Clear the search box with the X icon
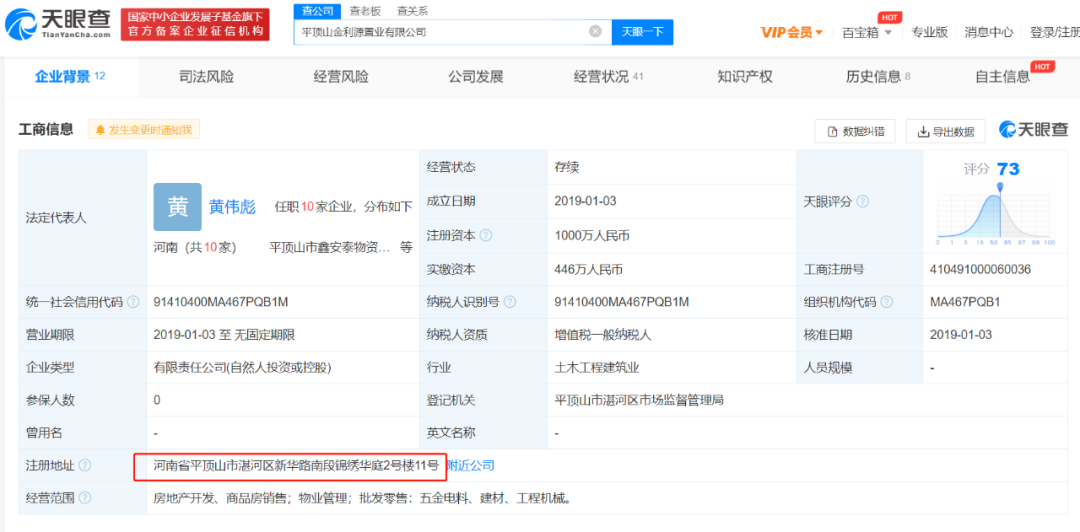The height and width of the screenshot is (532, 1080). pyautogui.click(x=595, y=31)
